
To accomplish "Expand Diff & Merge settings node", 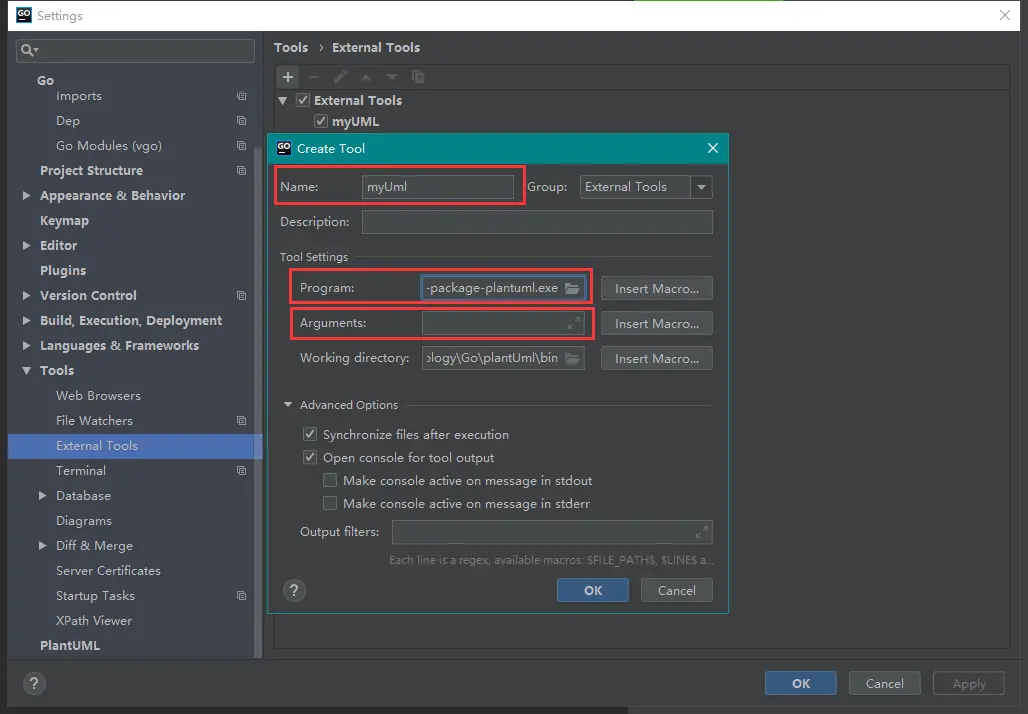I will pyautogui.click(x=43, y=545).
